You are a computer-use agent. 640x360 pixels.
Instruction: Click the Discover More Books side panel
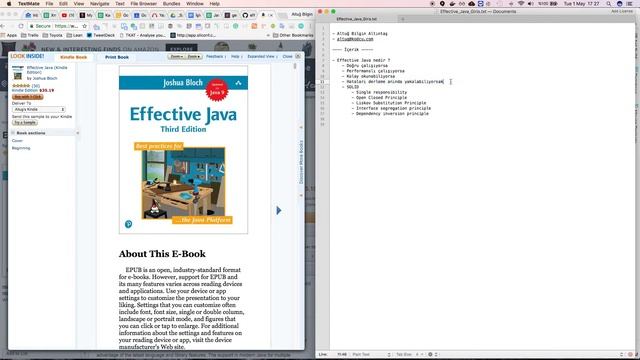tap(301, 162)
